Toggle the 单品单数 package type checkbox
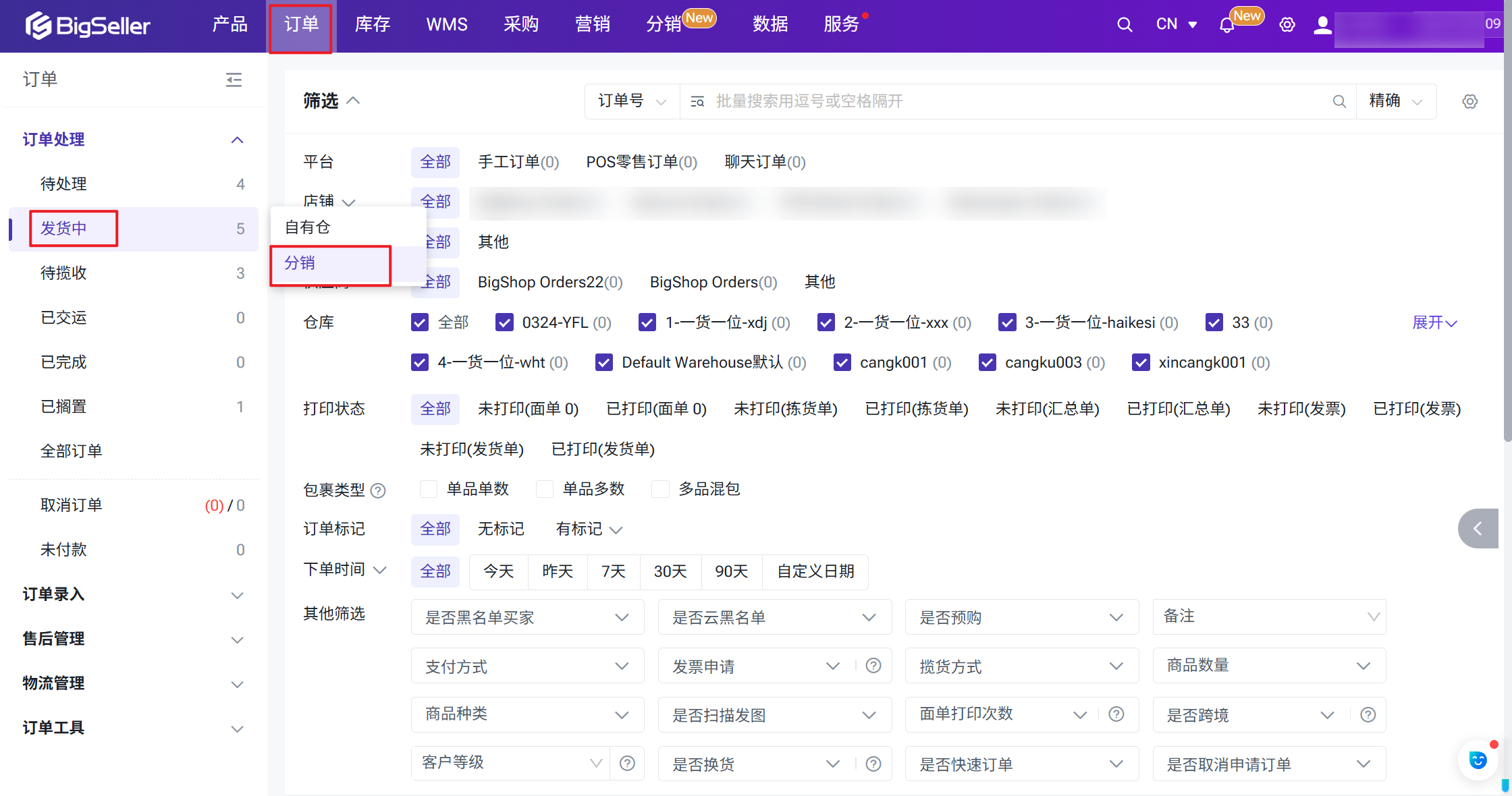 tap(429, 489)
